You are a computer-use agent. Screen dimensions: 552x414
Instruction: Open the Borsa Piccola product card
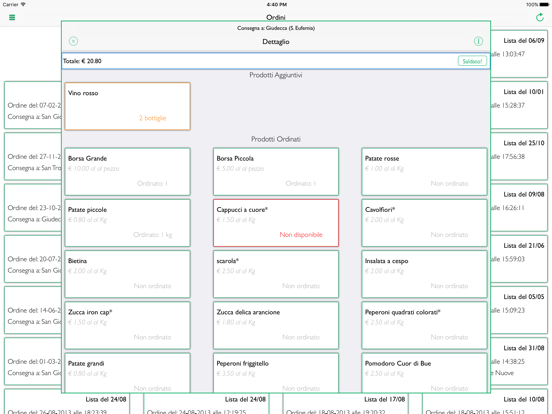pyautogui.click(x=276, y=171)
